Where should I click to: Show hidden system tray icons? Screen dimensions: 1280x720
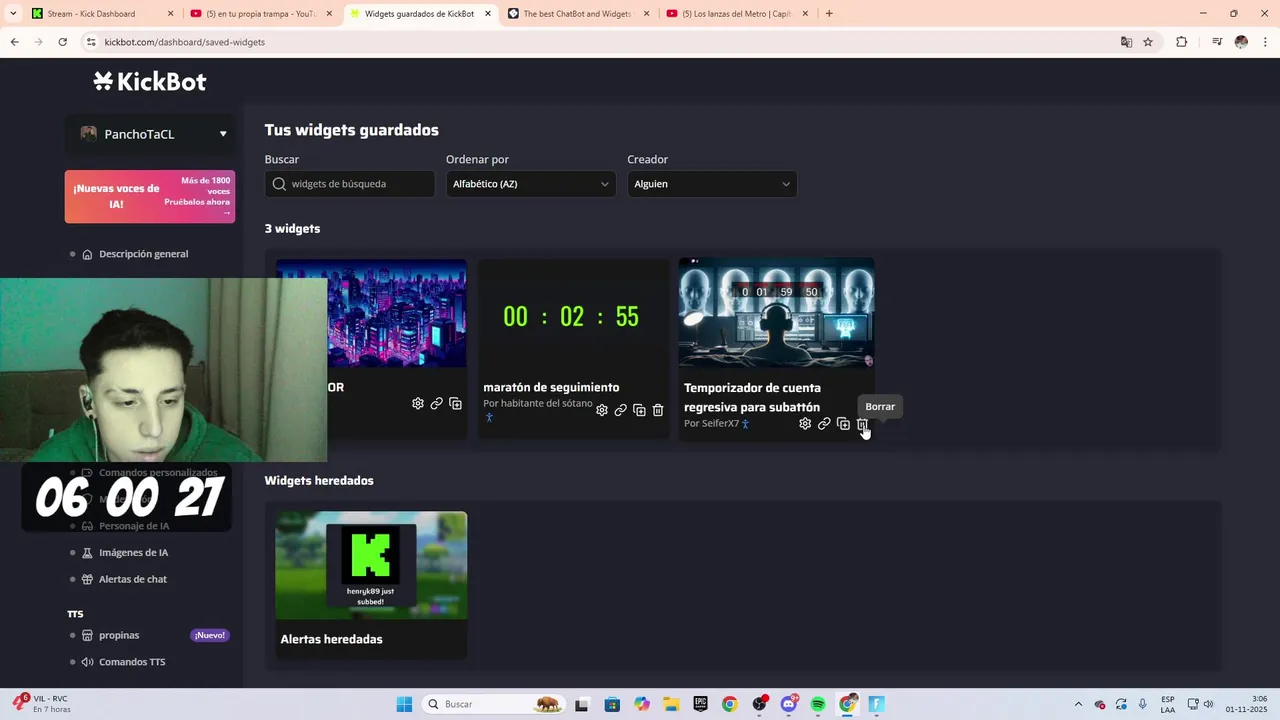click(x=1078, y=704)
